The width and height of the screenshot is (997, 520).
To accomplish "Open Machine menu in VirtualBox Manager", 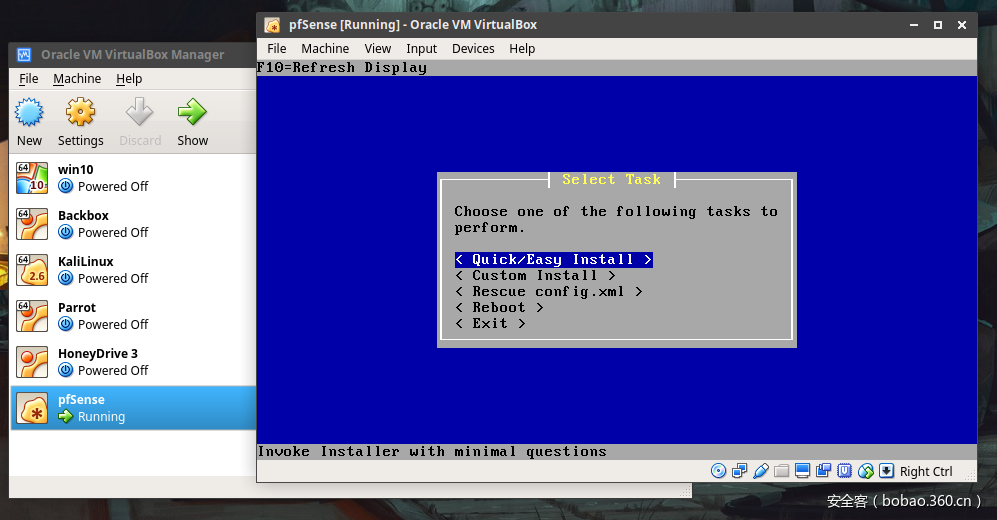I will [77, 78].
